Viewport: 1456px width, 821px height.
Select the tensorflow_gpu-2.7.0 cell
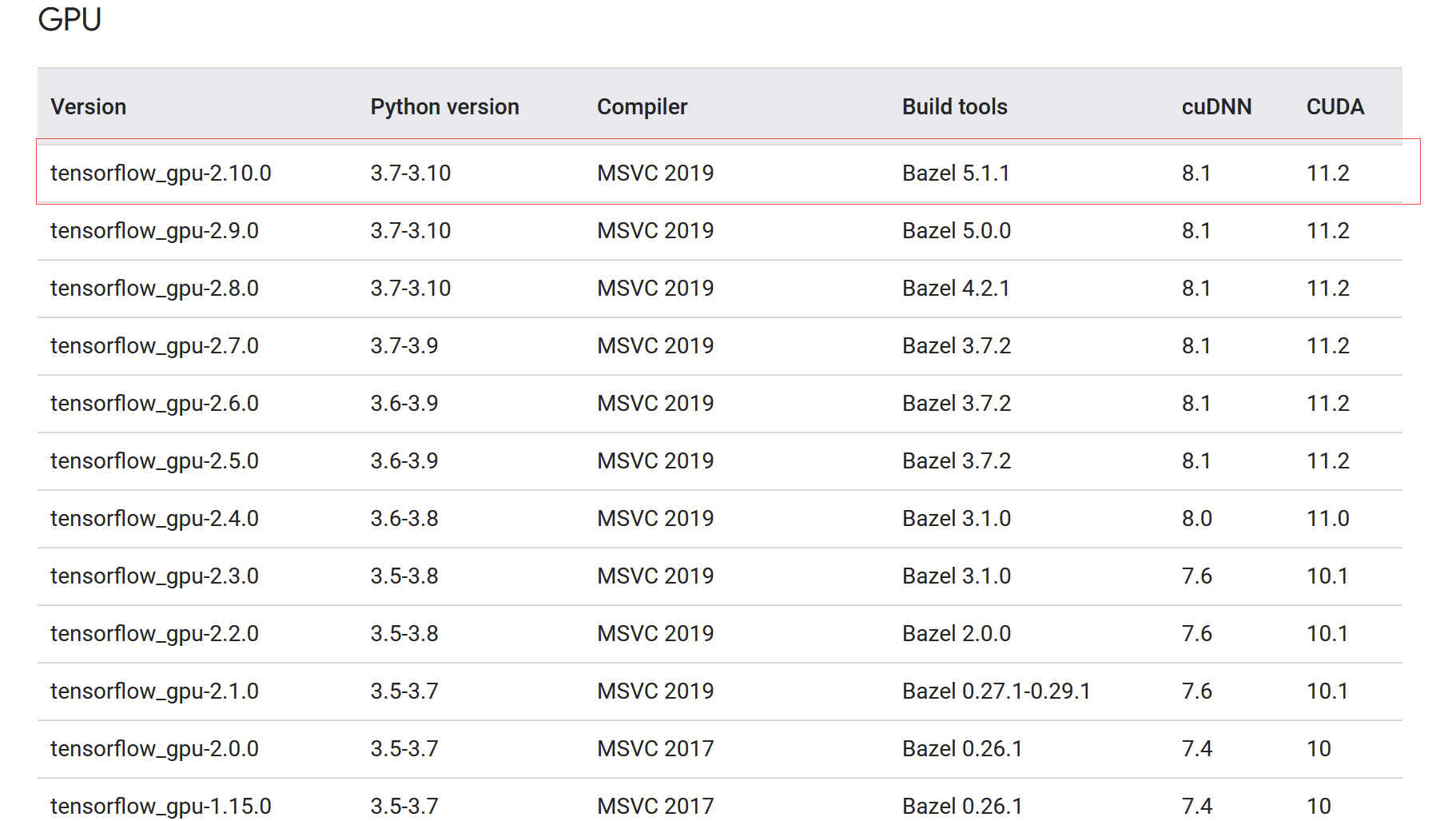tap(154, 345)
